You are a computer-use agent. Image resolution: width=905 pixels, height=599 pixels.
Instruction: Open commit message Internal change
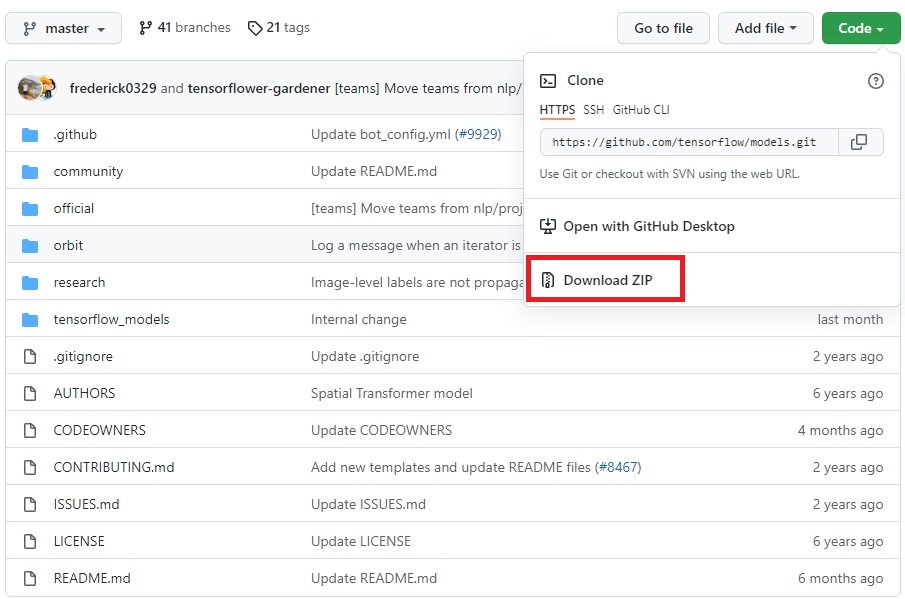pos(358,319)
